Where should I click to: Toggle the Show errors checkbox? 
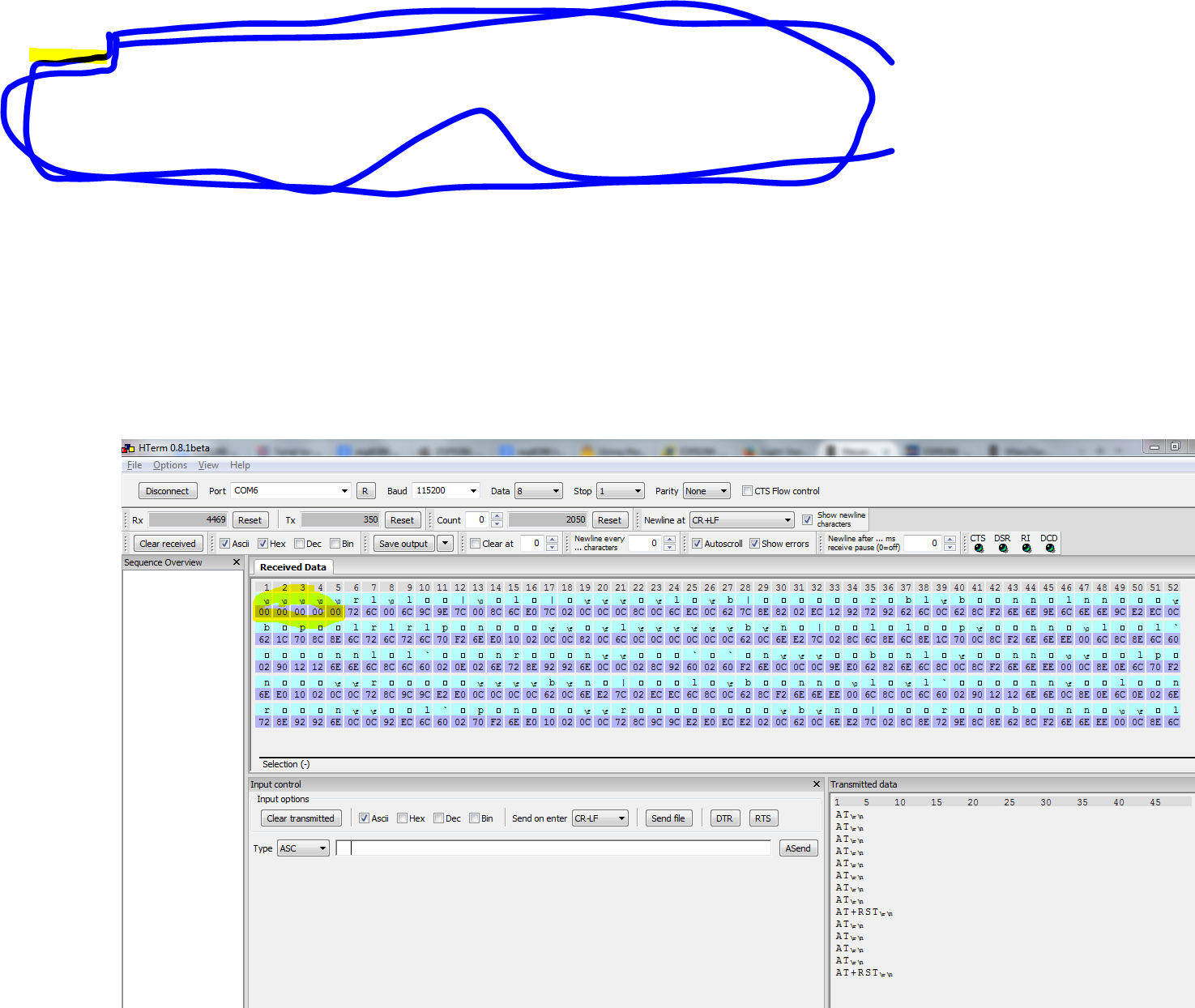(x=754, y=544)
